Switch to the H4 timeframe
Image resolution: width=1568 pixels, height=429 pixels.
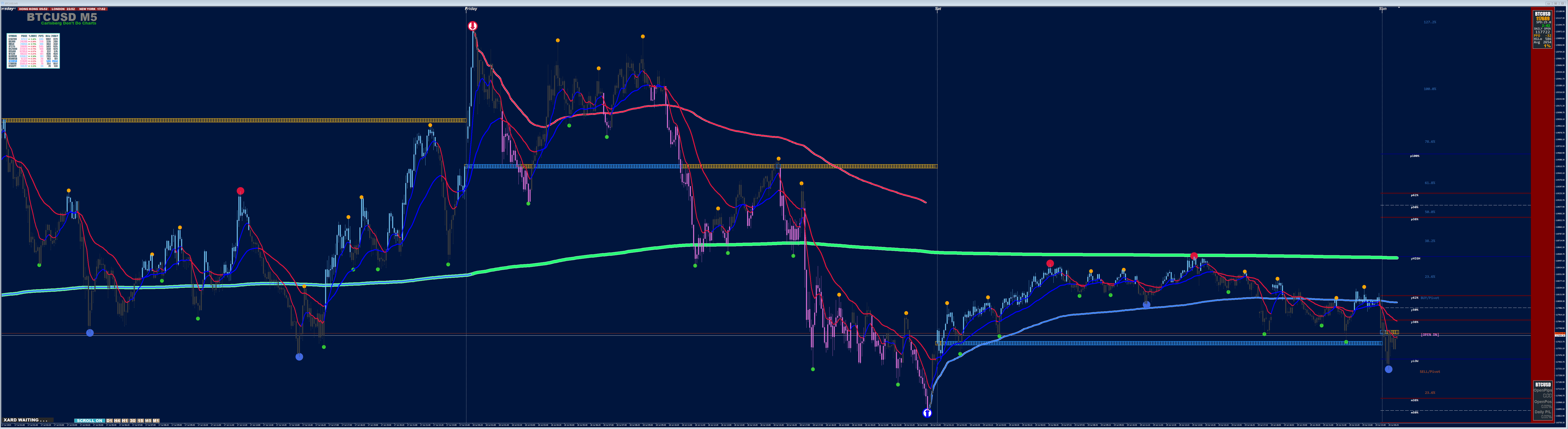118,420
